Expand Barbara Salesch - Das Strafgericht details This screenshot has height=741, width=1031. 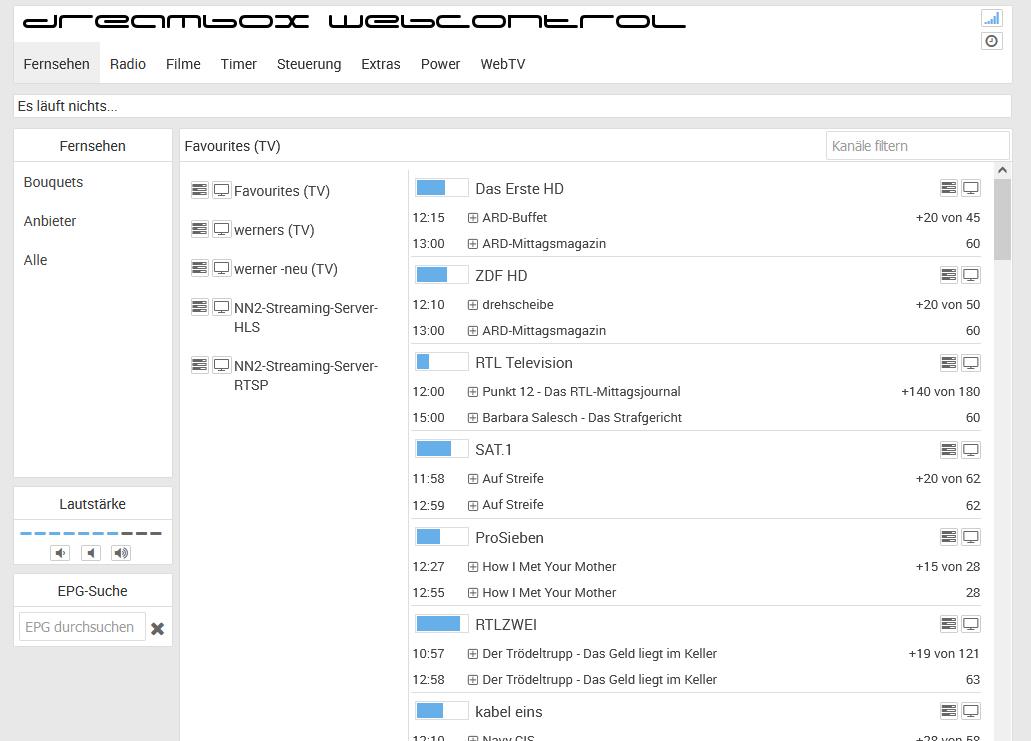[473, 418]
